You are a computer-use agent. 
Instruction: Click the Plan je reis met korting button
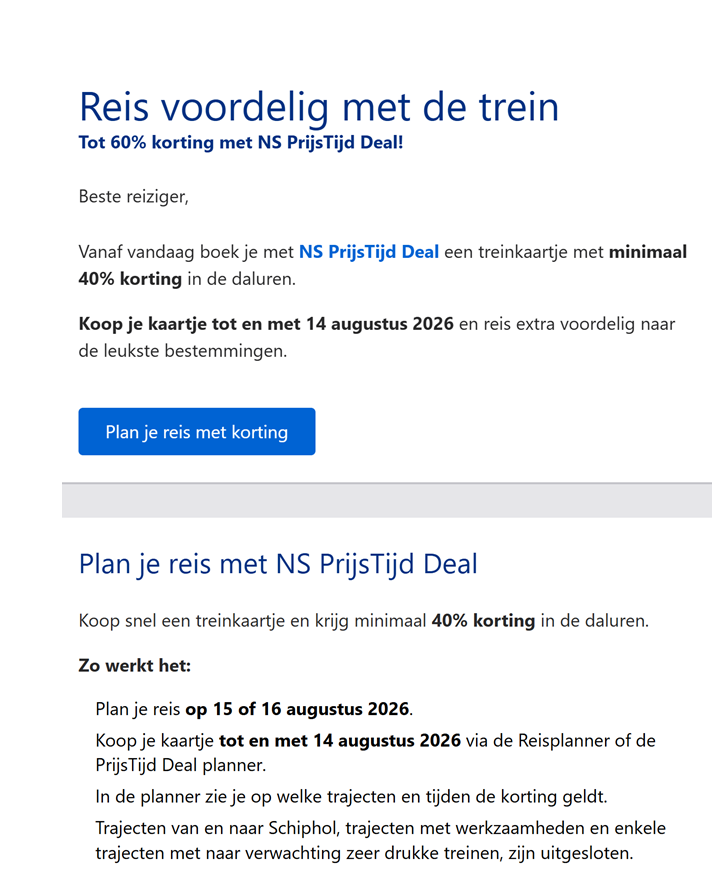point(196,431)
